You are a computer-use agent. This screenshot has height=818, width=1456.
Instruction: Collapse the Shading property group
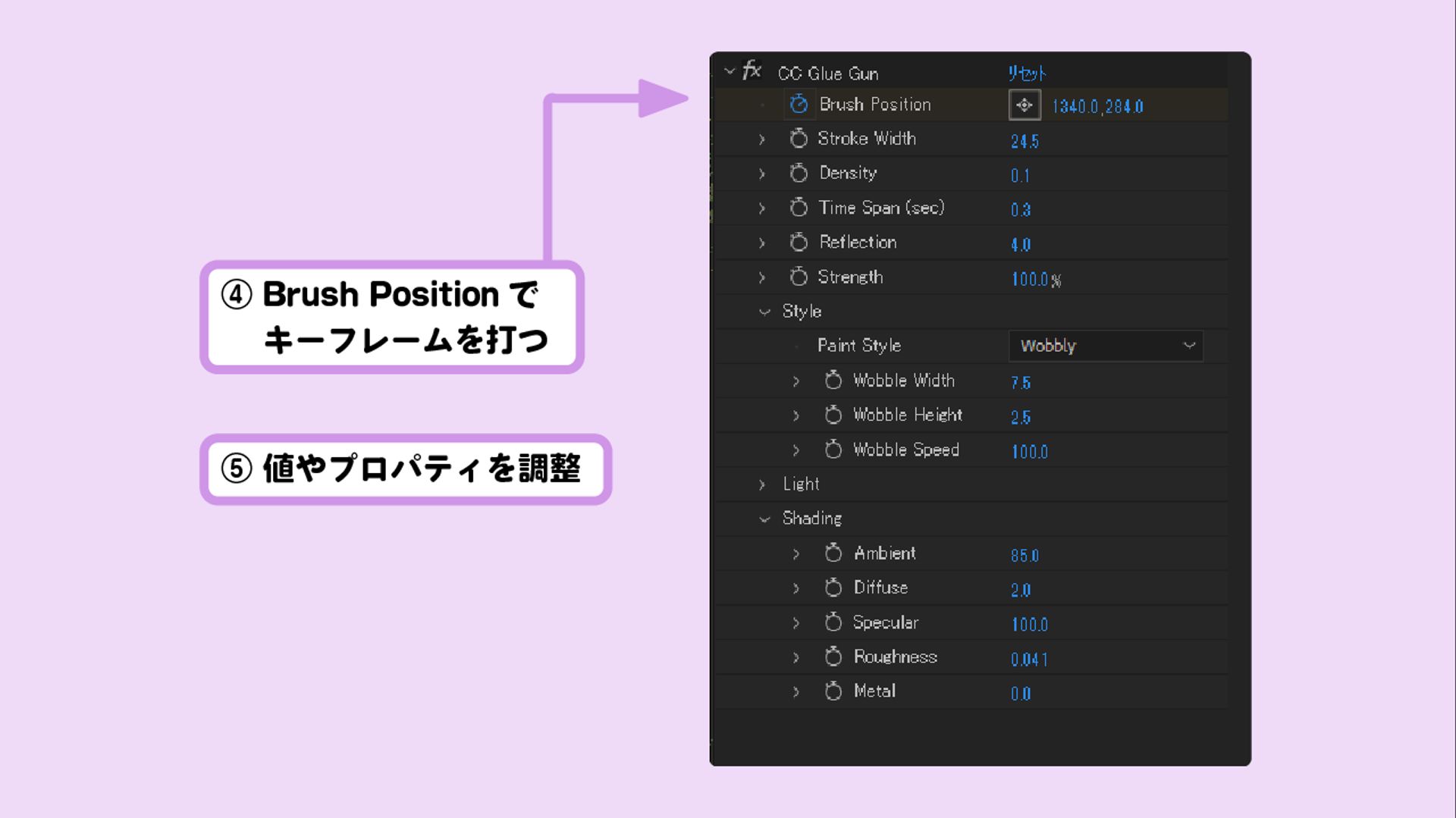pyautogui.click(x=764, y=519)
